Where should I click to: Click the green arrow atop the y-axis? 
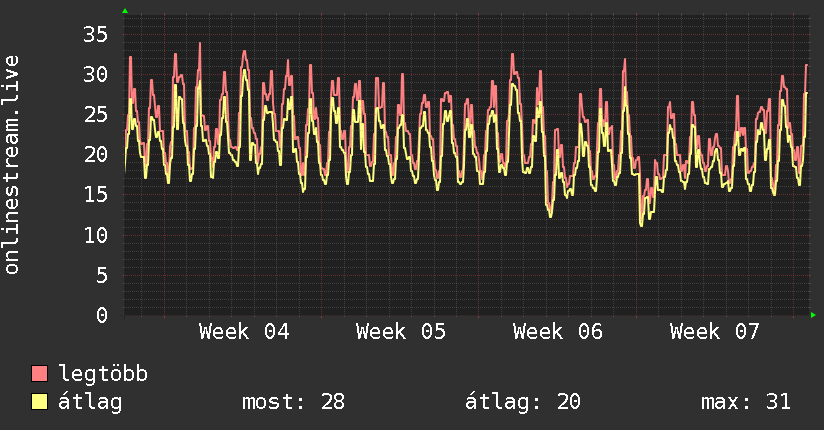pyautogui.click(x=125, y=11)
